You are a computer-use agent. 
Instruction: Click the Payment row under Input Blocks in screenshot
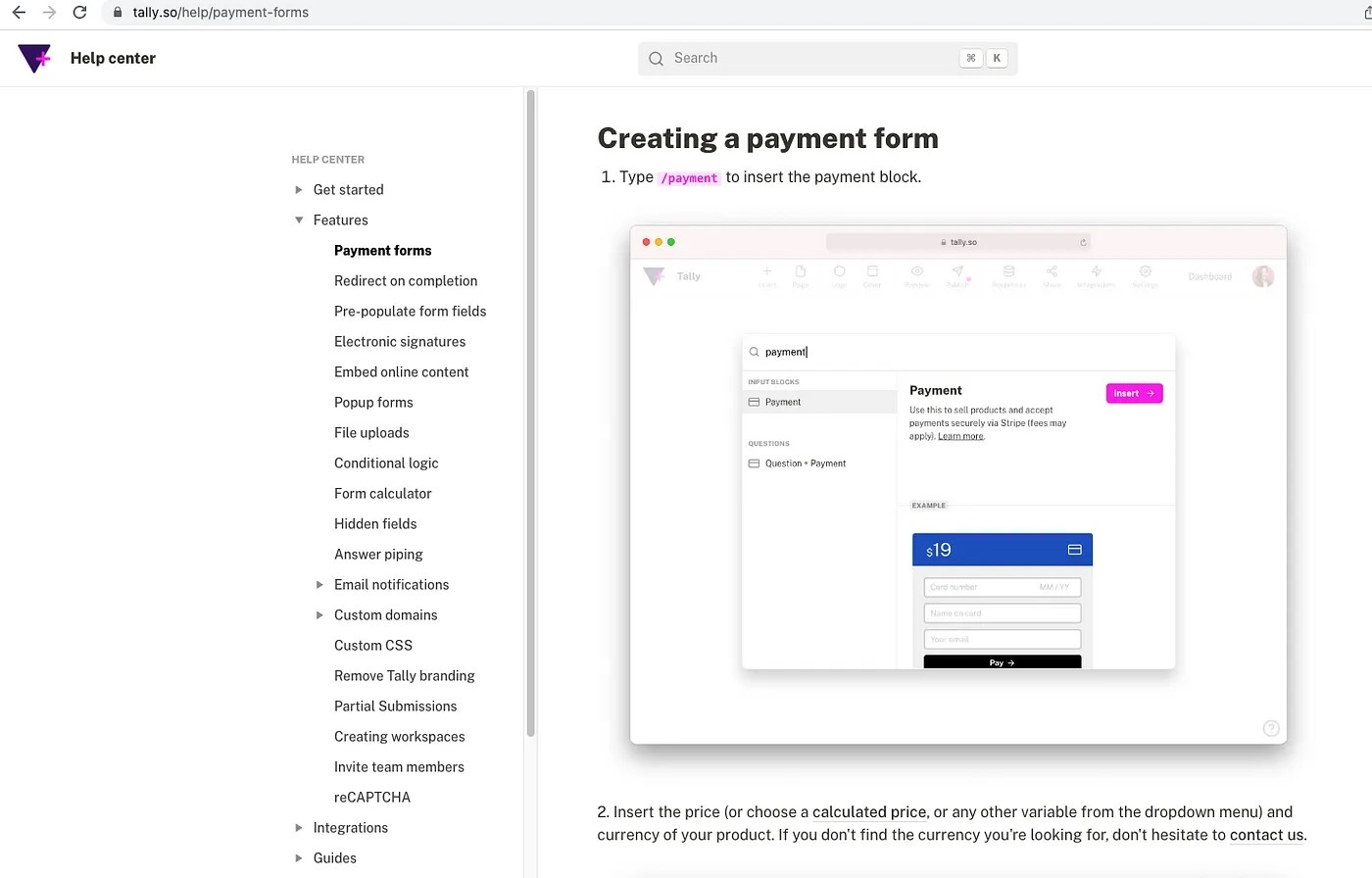click(819, 402)
